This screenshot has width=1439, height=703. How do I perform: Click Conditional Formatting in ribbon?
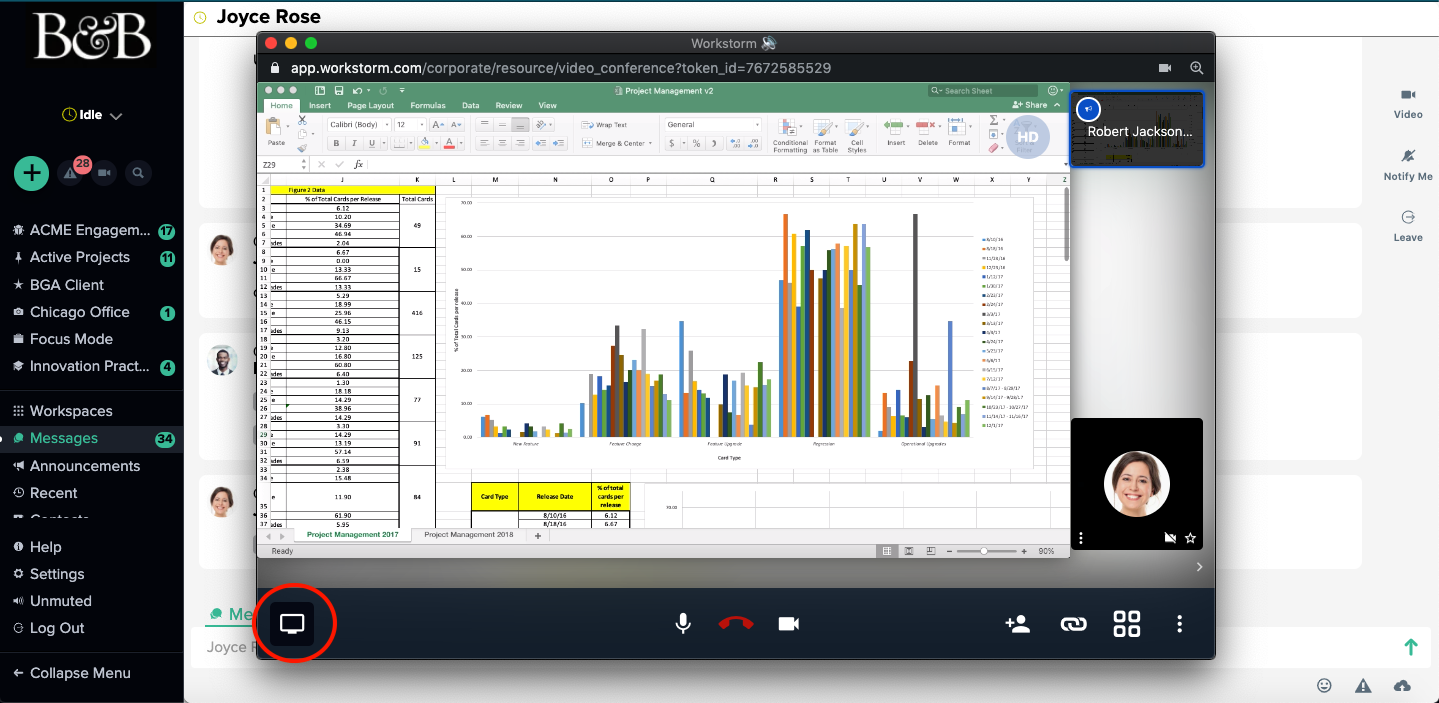coord(790,135)
